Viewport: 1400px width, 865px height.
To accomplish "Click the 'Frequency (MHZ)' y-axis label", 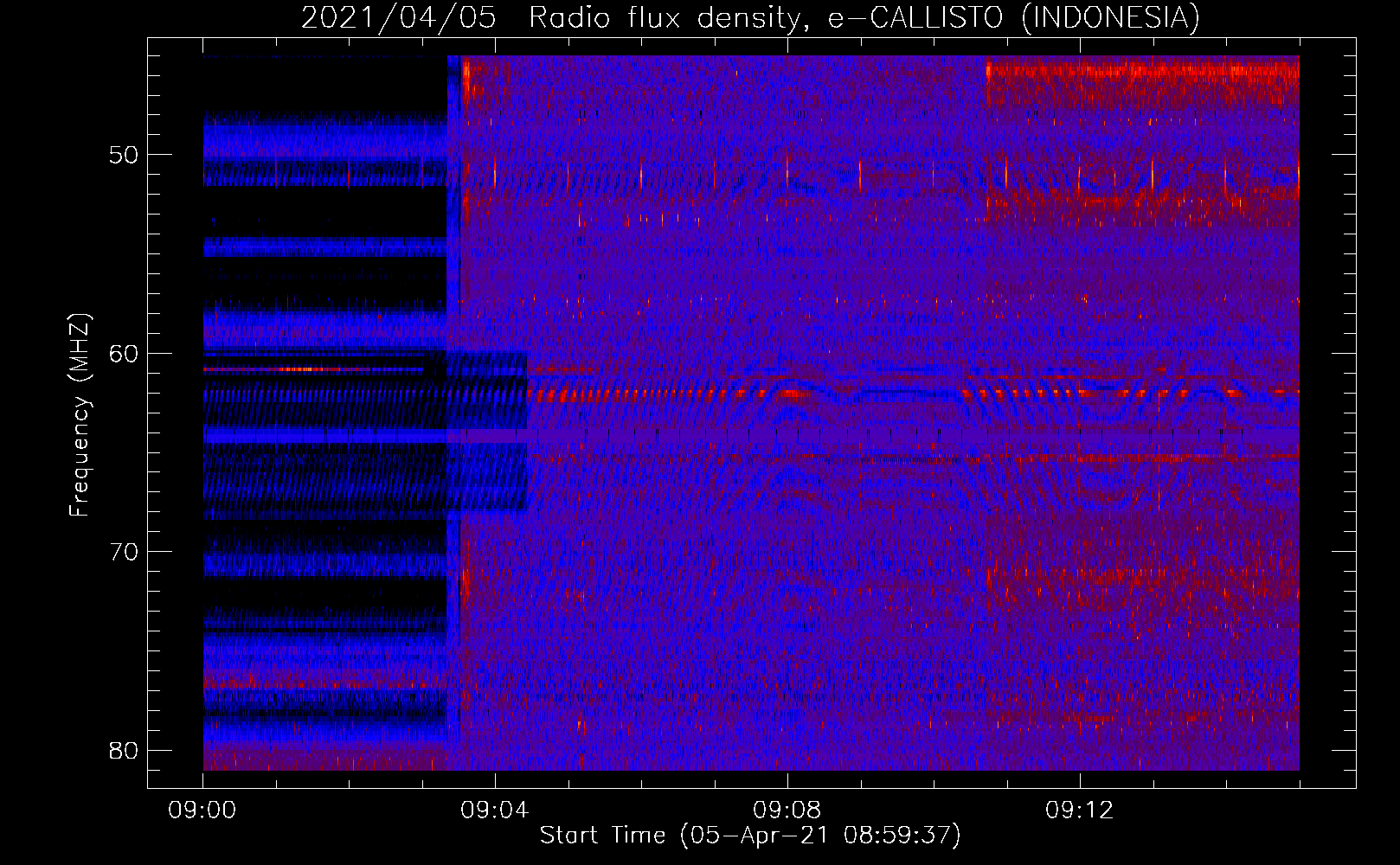I will coord(80,415).
